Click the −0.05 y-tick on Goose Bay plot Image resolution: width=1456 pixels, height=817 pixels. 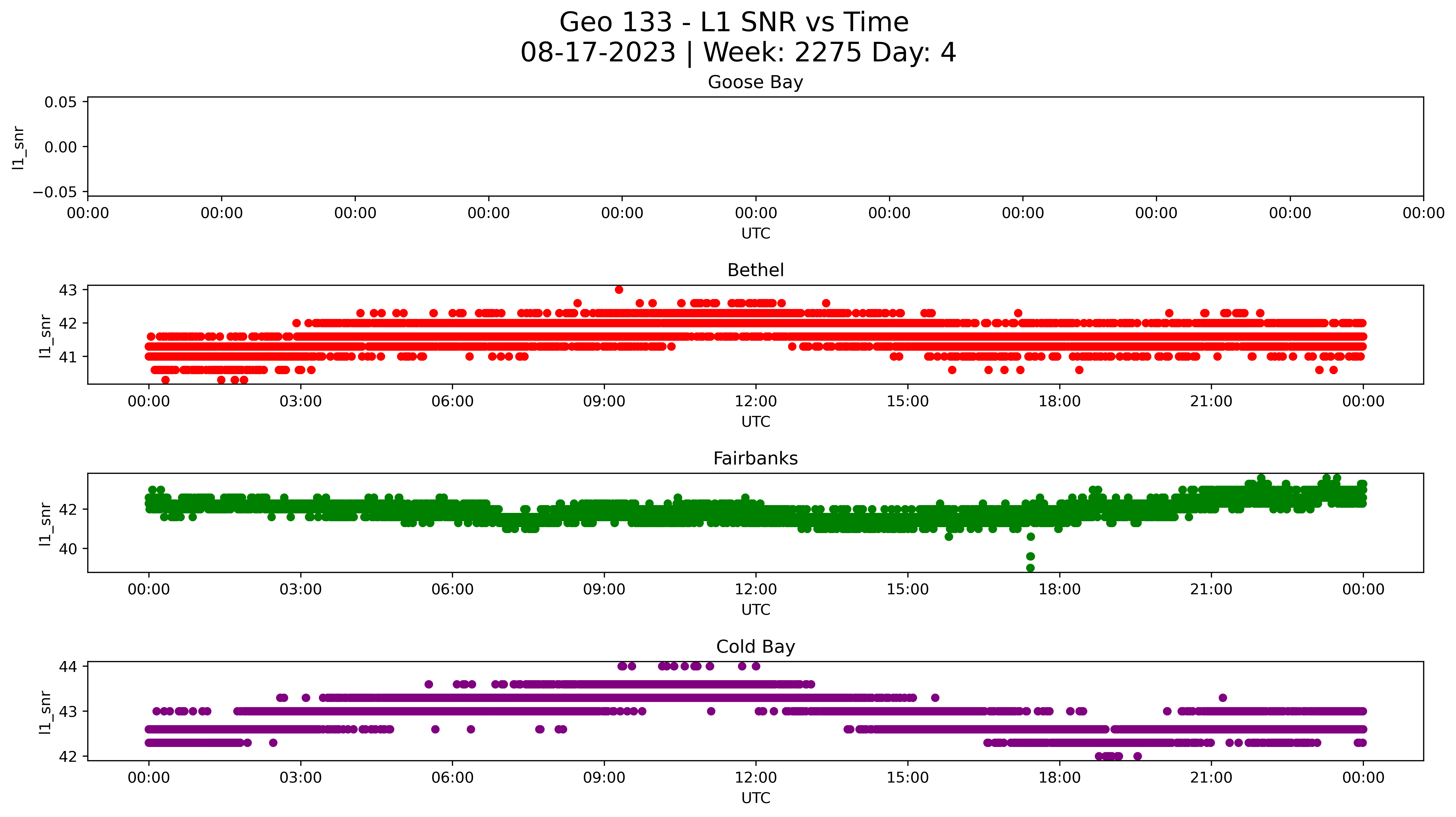coord(55,192)
